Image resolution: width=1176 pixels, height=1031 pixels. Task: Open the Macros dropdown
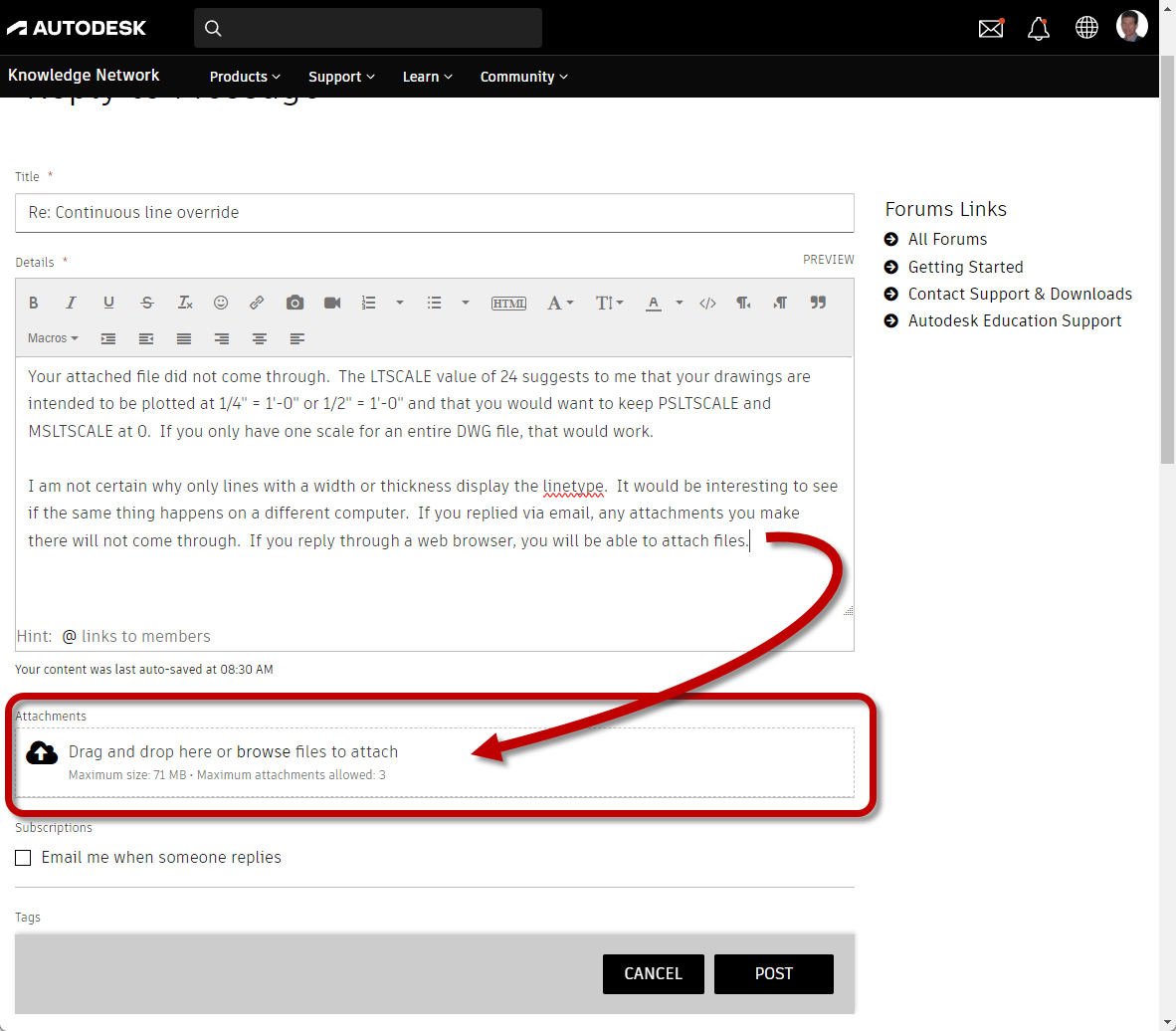[52, 338]
